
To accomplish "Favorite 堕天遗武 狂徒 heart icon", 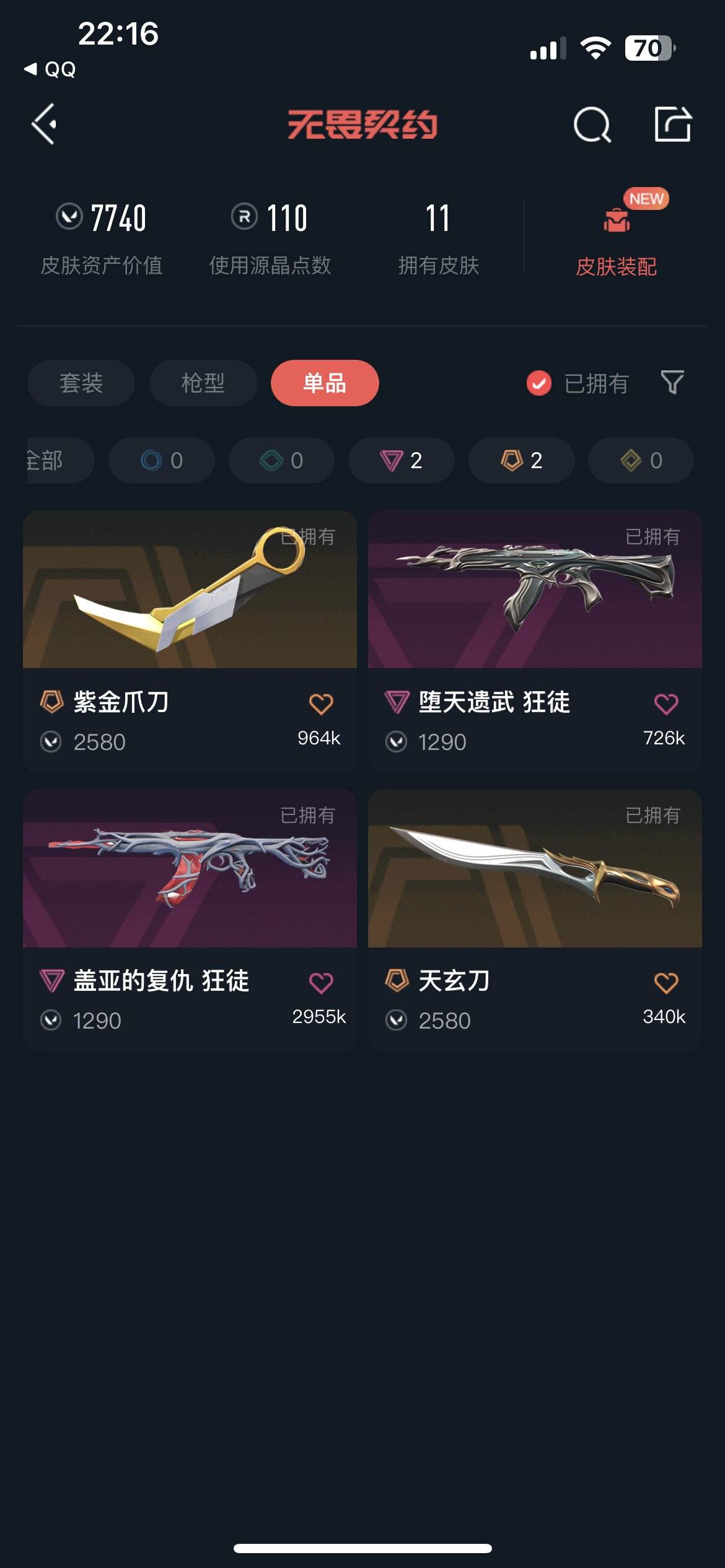I will pos(666,704).
